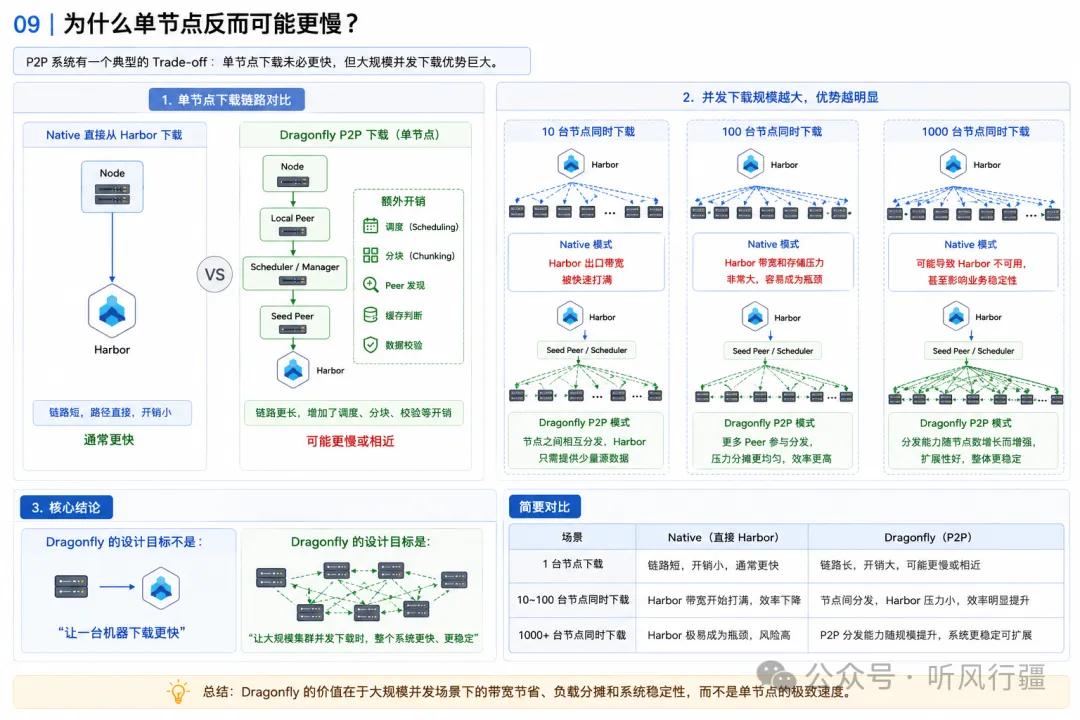Click the Peer 发现 magnifier icon
This screenshot has width=1080, height=720.
[371, 285]
